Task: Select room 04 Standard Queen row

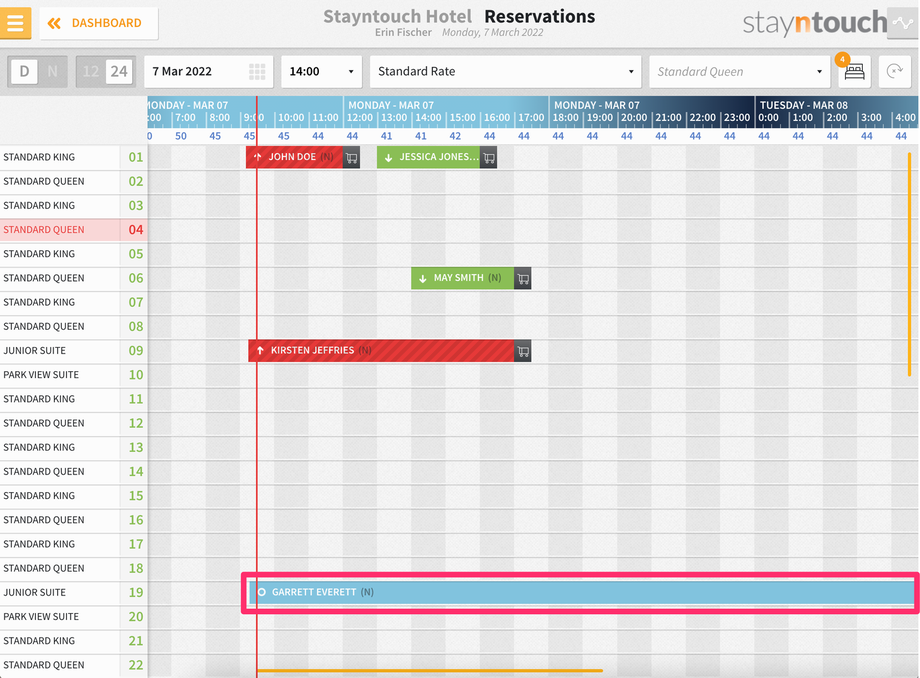Action: (x=73, y=230)
